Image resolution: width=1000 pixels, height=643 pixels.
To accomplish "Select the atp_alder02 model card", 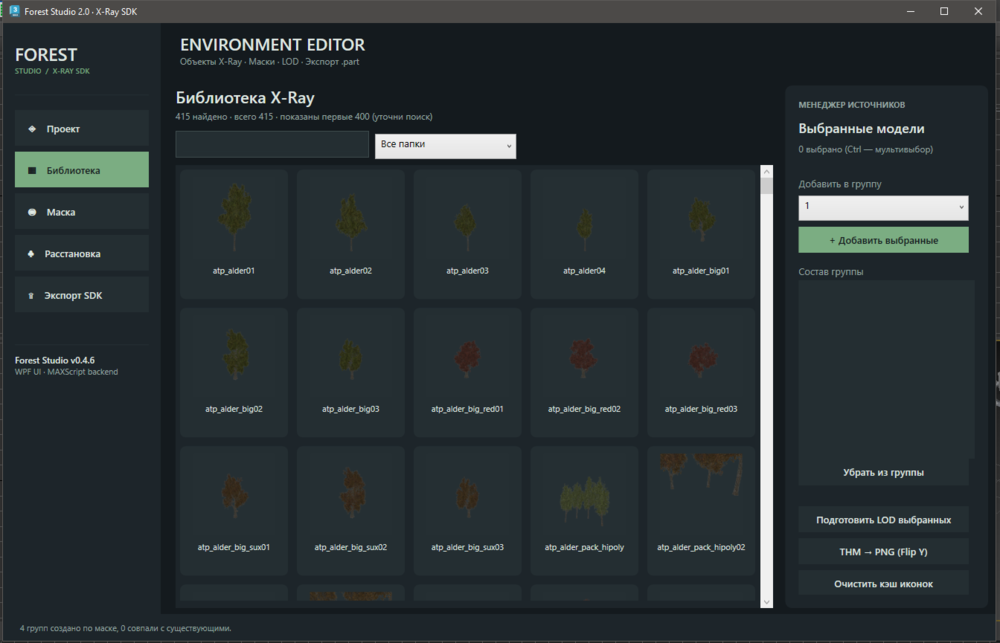I will point(351,233).
